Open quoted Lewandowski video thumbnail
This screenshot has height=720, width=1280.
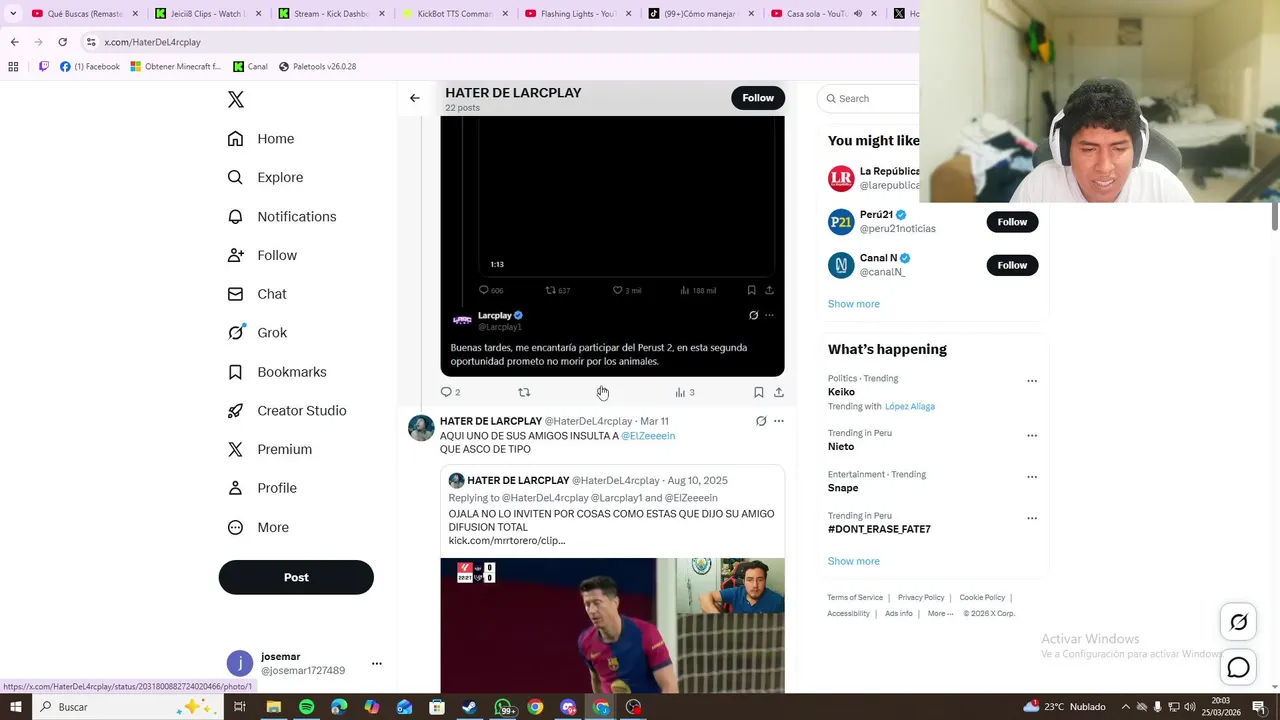pyautogui.click(x=612, y=625)
